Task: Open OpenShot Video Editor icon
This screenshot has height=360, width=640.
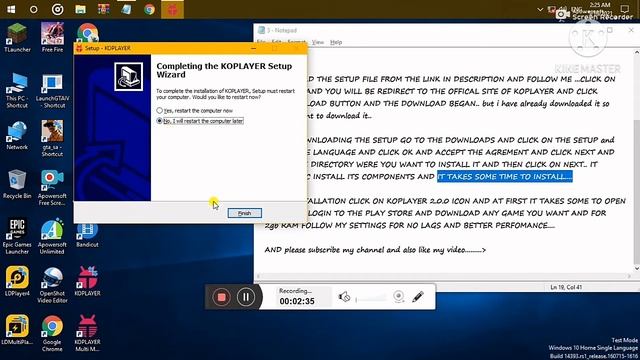Action: (52, 285)
